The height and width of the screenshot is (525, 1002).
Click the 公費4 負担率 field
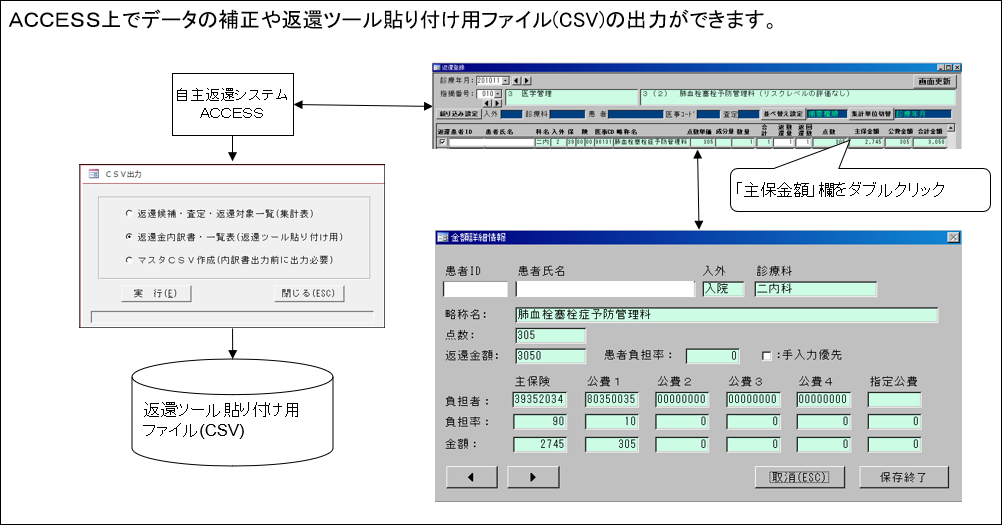(823, 422)
